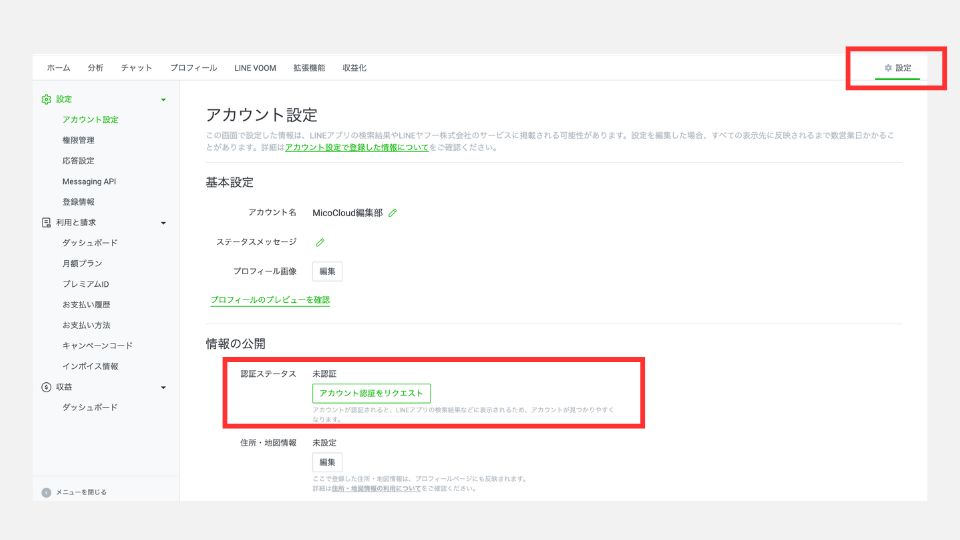Open お支払い方法 in sidebar

coord(86,325)
